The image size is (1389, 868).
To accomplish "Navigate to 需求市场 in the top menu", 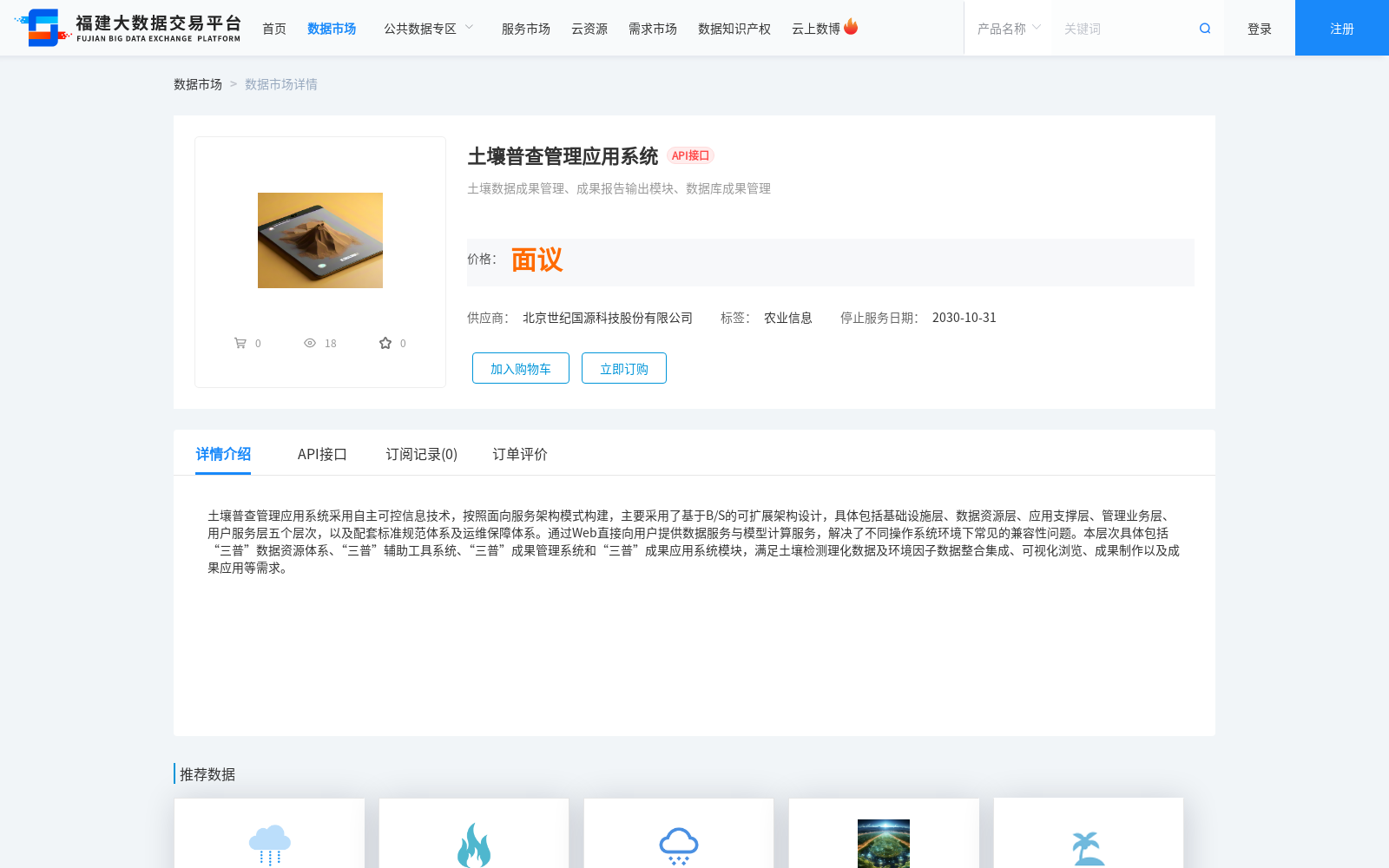I will 652,28.
